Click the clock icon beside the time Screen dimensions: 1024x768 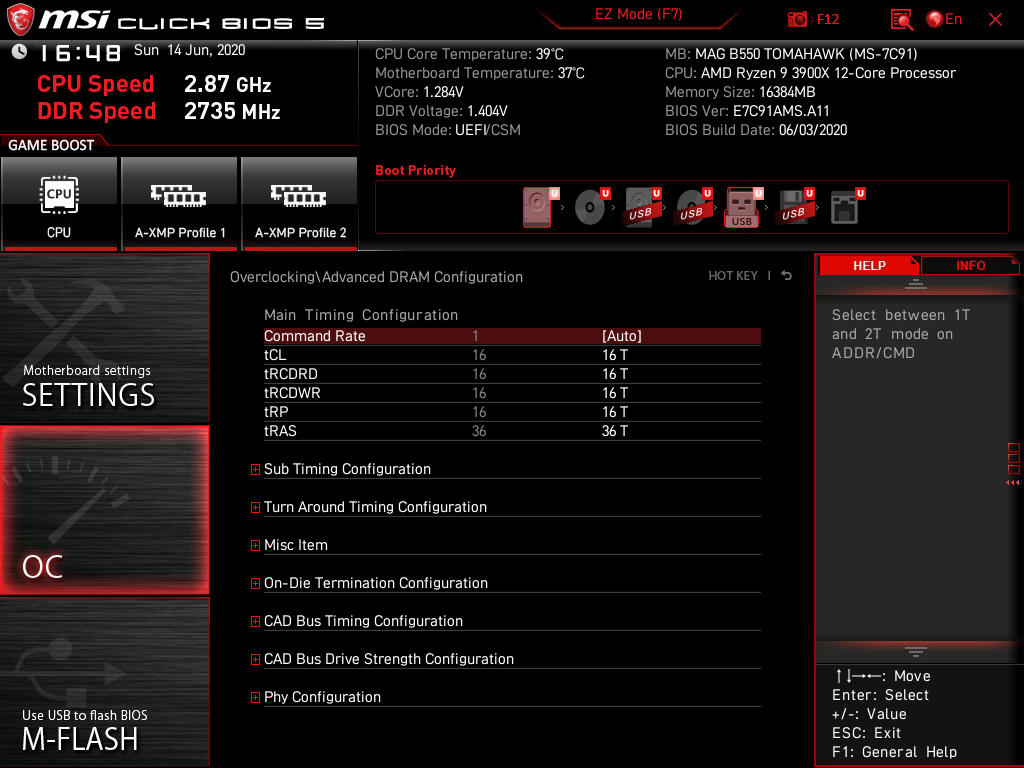[x=19, y=51]
